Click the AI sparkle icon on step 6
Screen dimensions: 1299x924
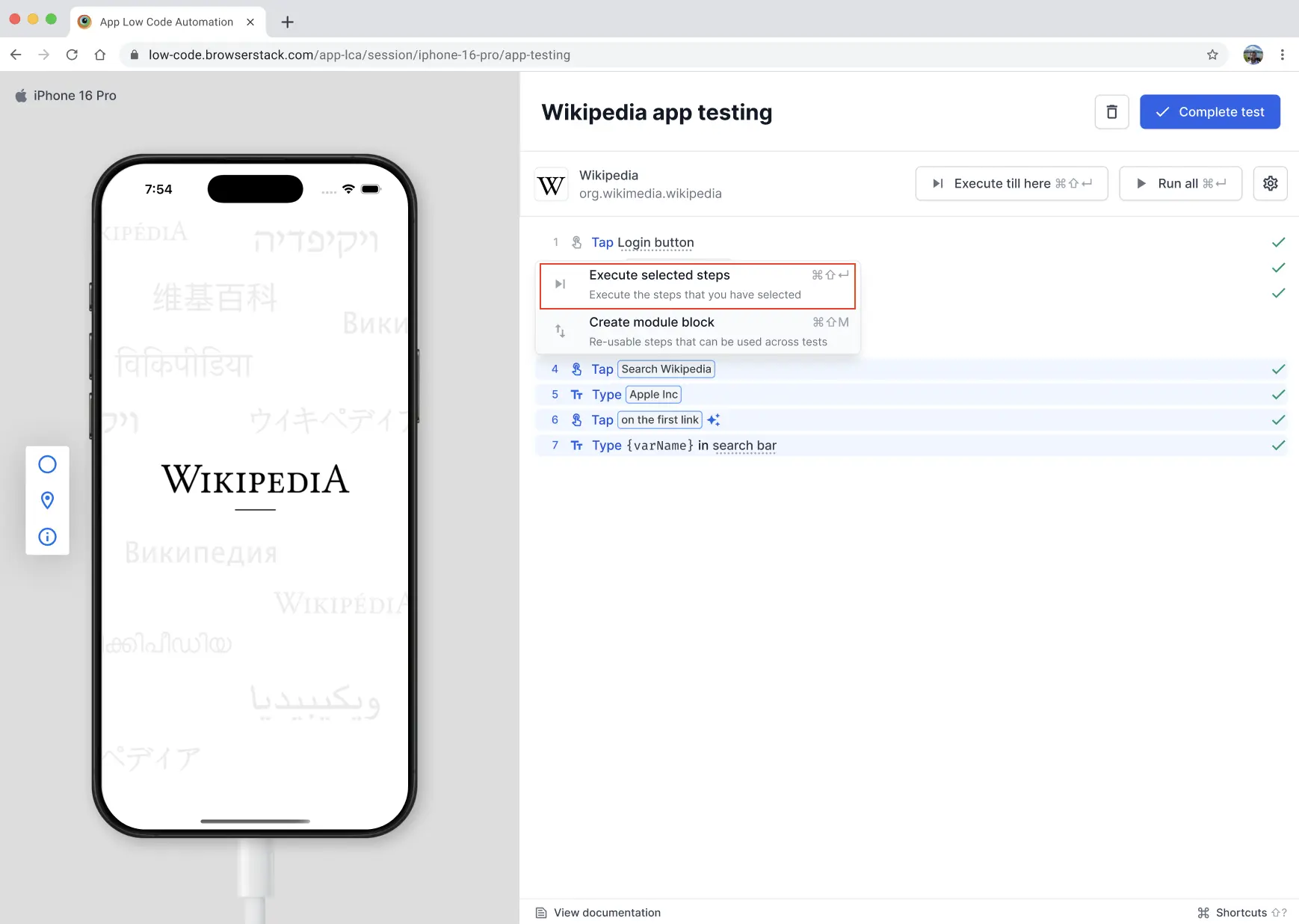(x=714, y=420)
